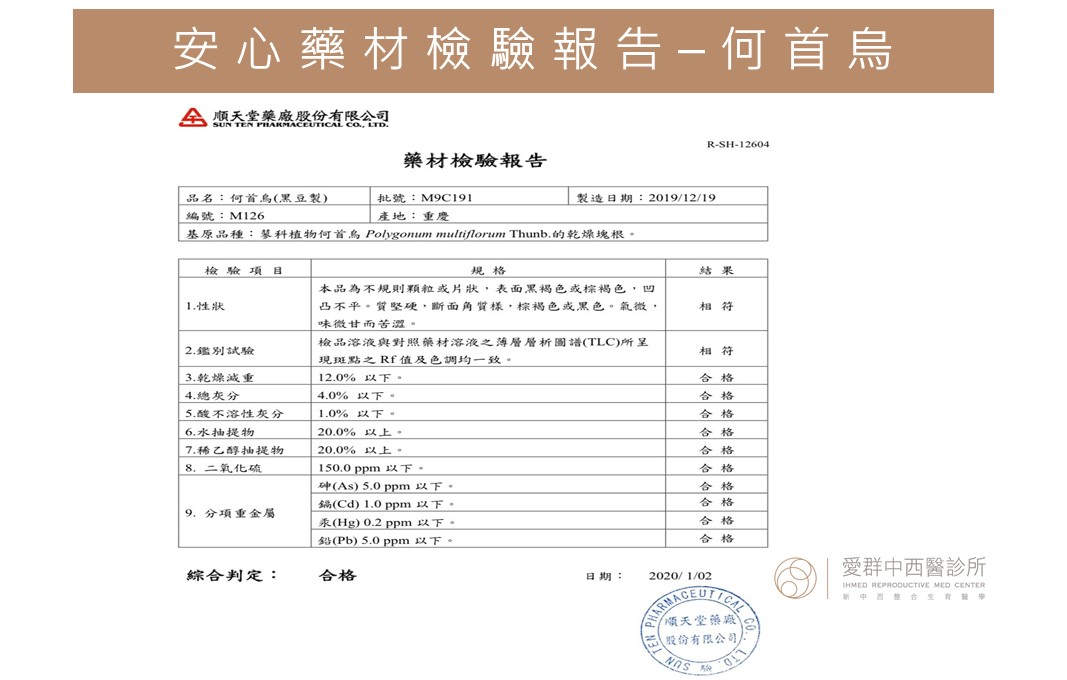Click the Polygonum multiflorum species row
Screen dimensions: 1067x680
coord(472,233)
